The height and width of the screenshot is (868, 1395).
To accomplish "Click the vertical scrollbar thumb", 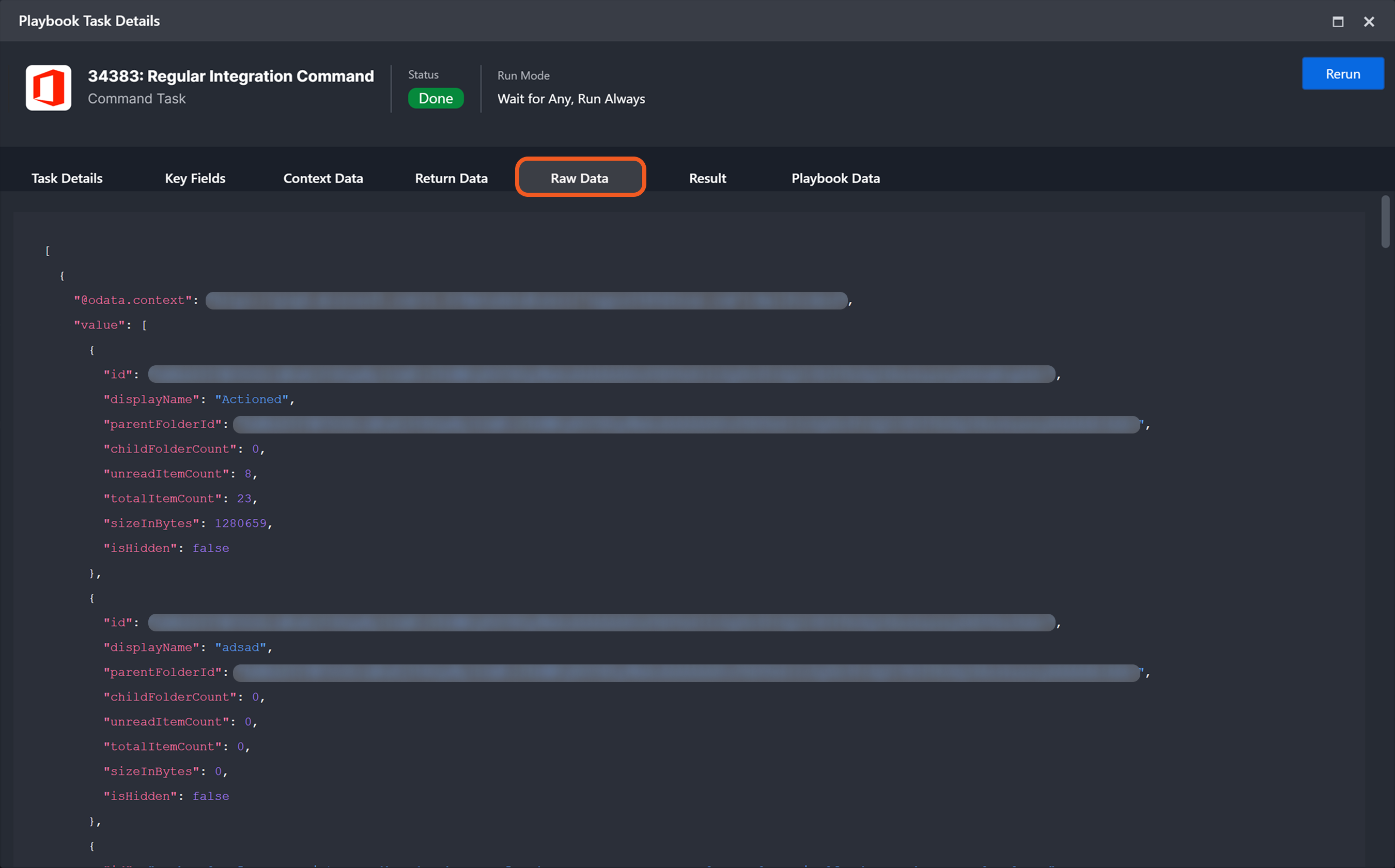I will tap(1385, 222).
